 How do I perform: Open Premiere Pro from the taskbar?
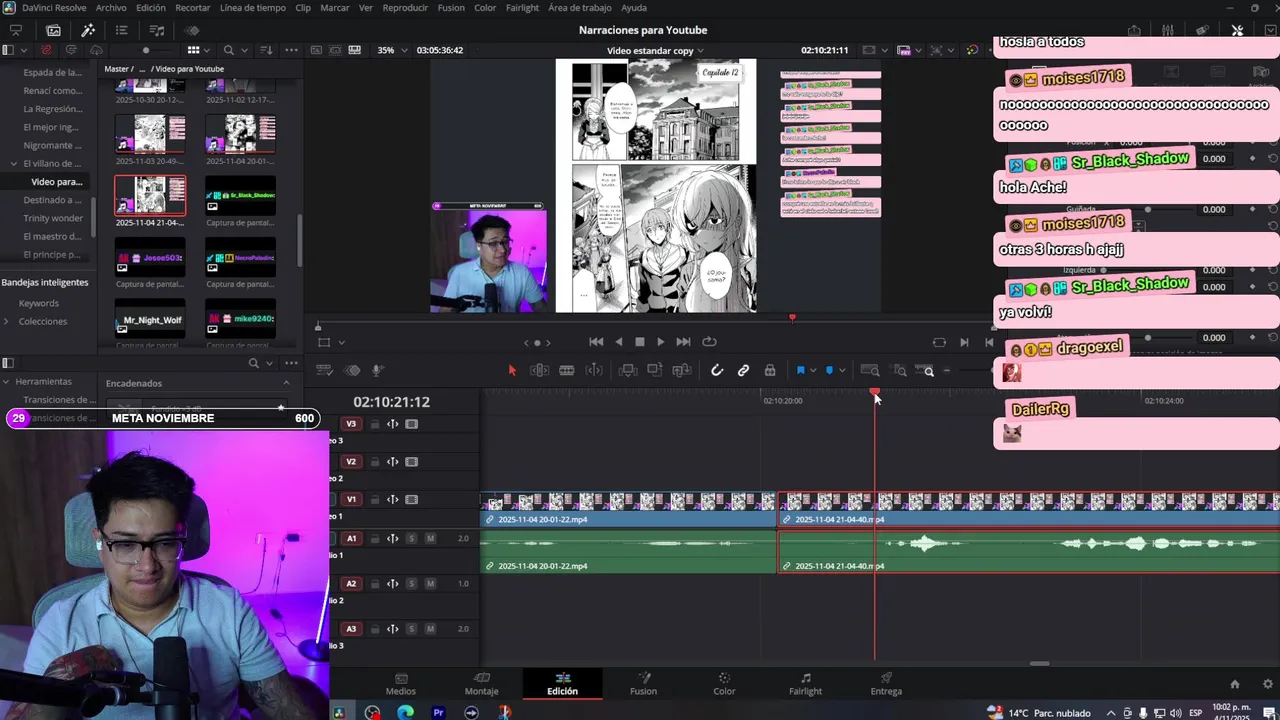438,712
